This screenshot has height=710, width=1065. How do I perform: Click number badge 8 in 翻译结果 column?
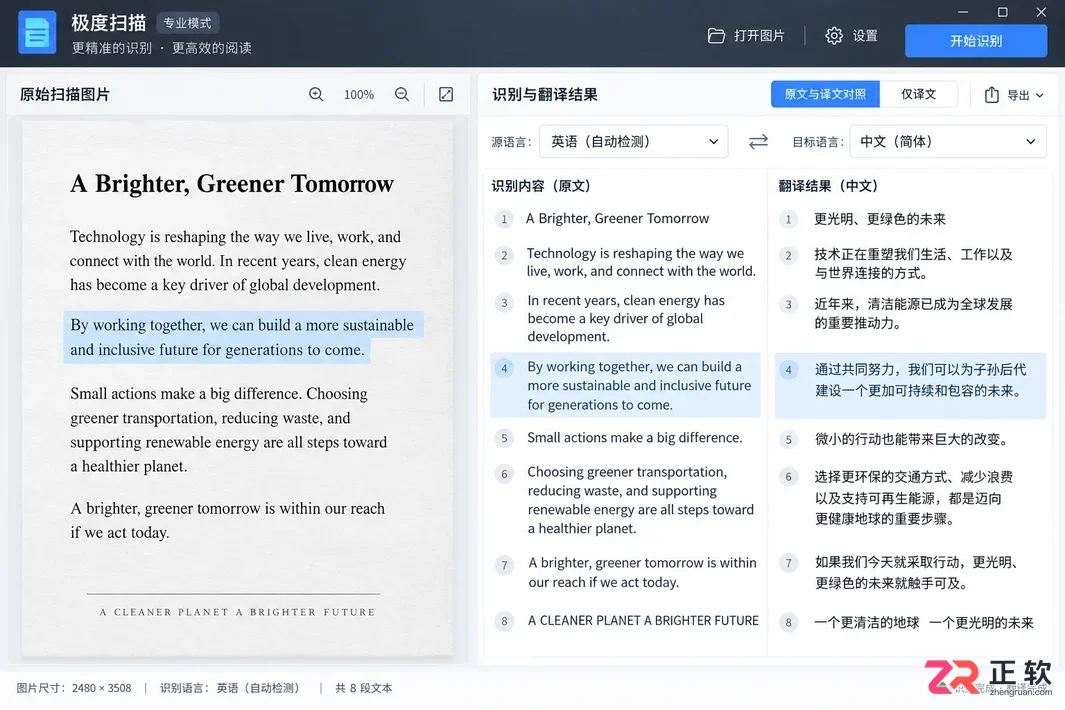pyautogui.click(x=788, y=622)
